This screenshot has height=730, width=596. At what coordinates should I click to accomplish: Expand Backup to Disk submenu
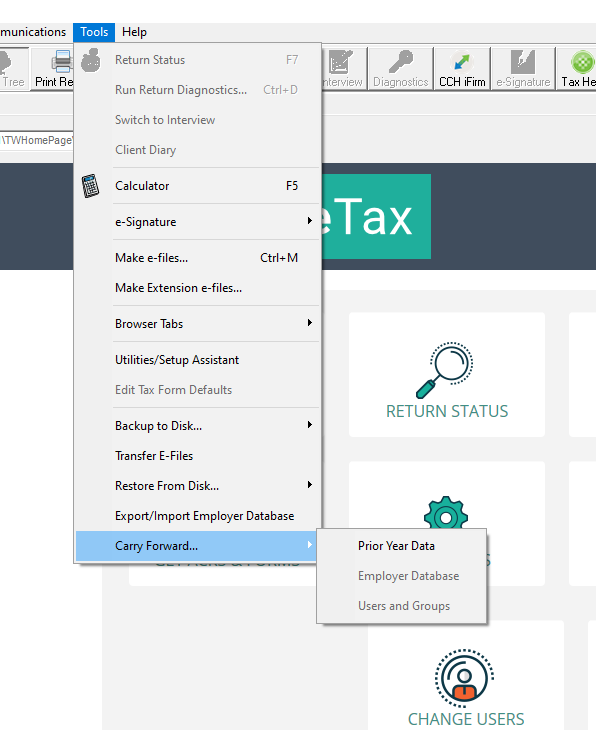point(198,426)
